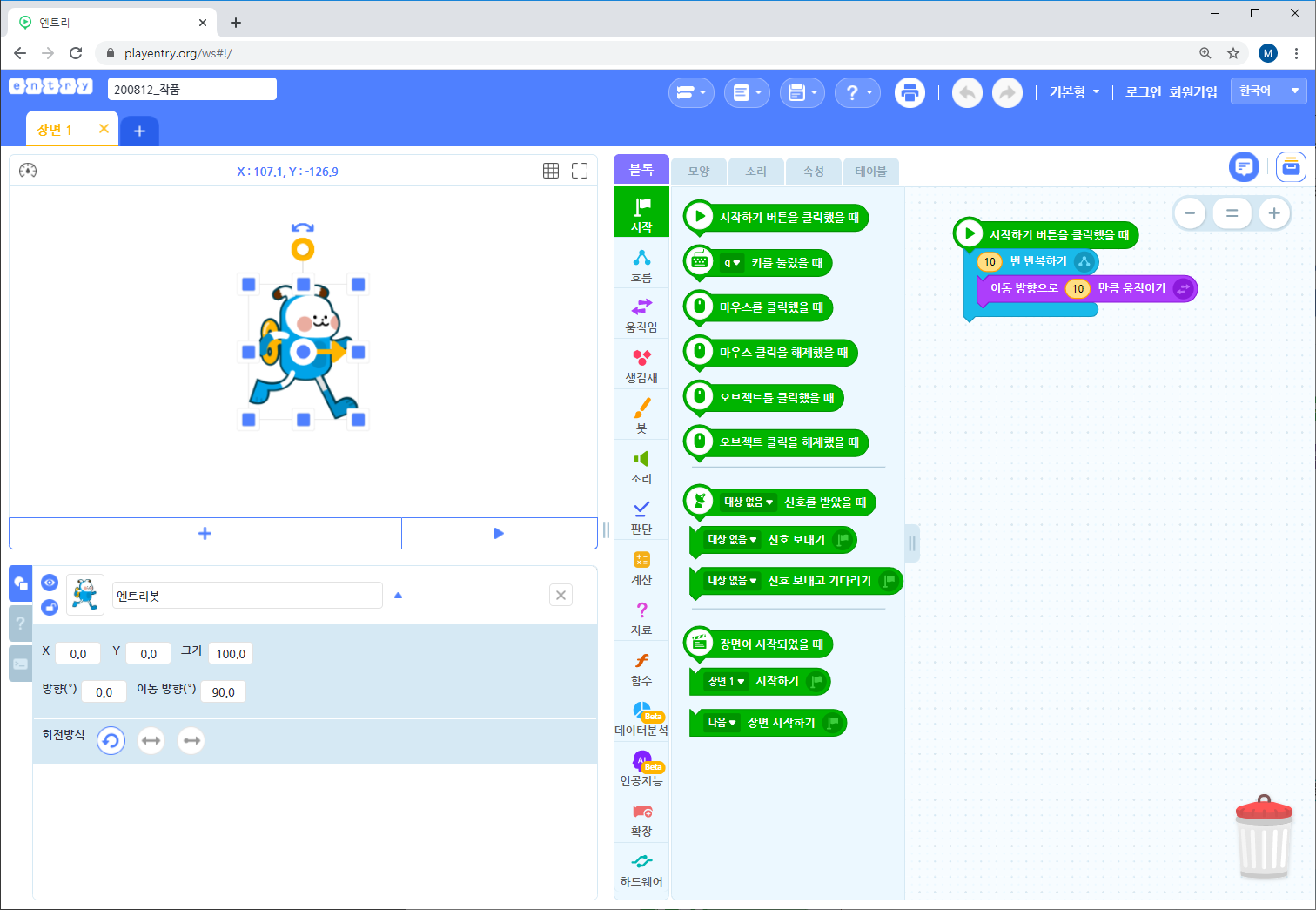
Task: Expand the stage to fullscreen
Action: pyautogui.click(x=580, y=171)
